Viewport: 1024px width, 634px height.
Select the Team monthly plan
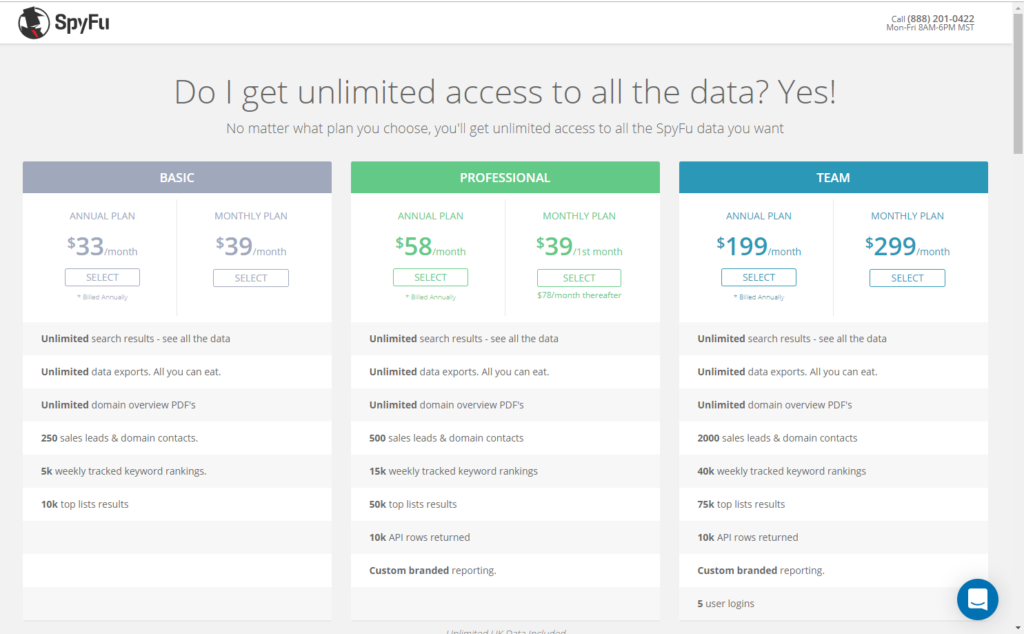point(907,278)
